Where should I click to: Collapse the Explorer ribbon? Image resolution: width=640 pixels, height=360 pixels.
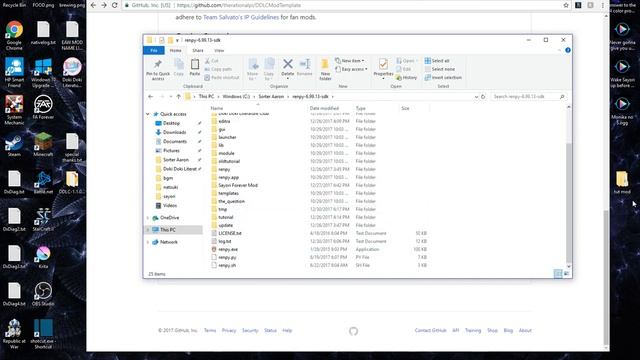click(x=559, y=50)
